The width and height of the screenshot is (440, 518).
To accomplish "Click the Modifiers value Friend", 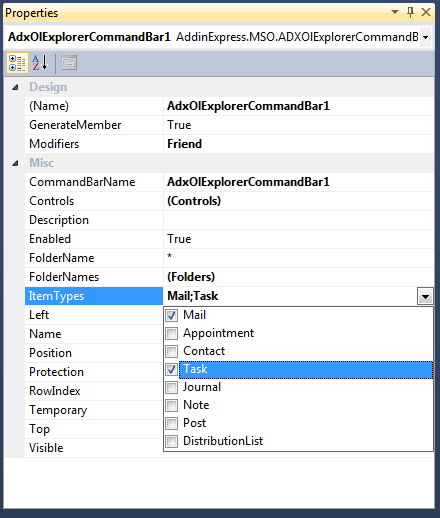I will (299, 144).
